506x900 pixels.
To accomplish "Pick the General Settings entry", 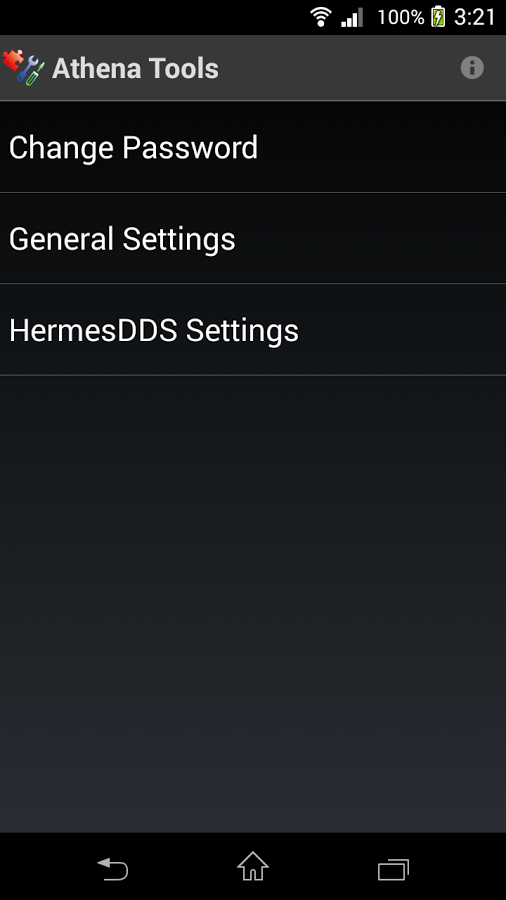I will [x=253, y=238].
